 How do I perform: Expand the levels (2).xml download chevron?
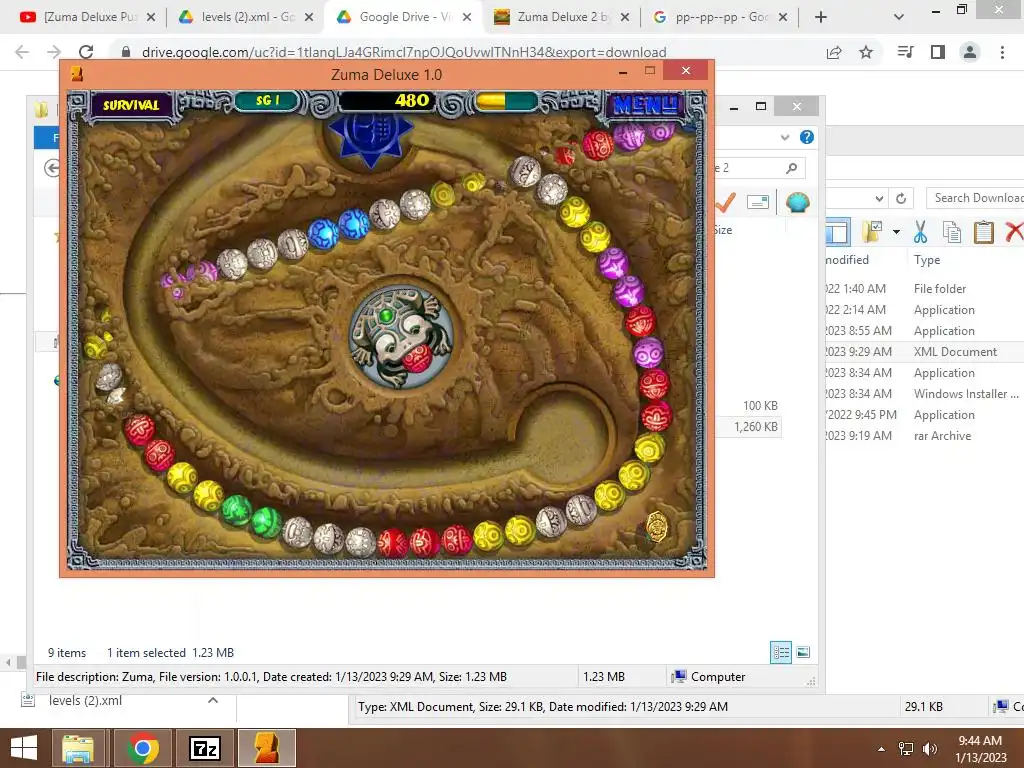(x=213, y=700)
